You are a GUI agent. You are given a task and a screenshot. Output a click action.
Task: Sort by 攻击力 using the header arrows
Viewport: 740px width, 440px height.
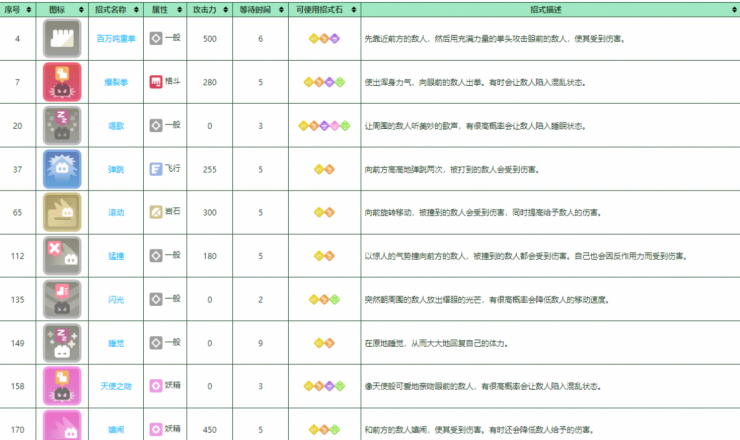pyautogui.click(x=226, y=8)
